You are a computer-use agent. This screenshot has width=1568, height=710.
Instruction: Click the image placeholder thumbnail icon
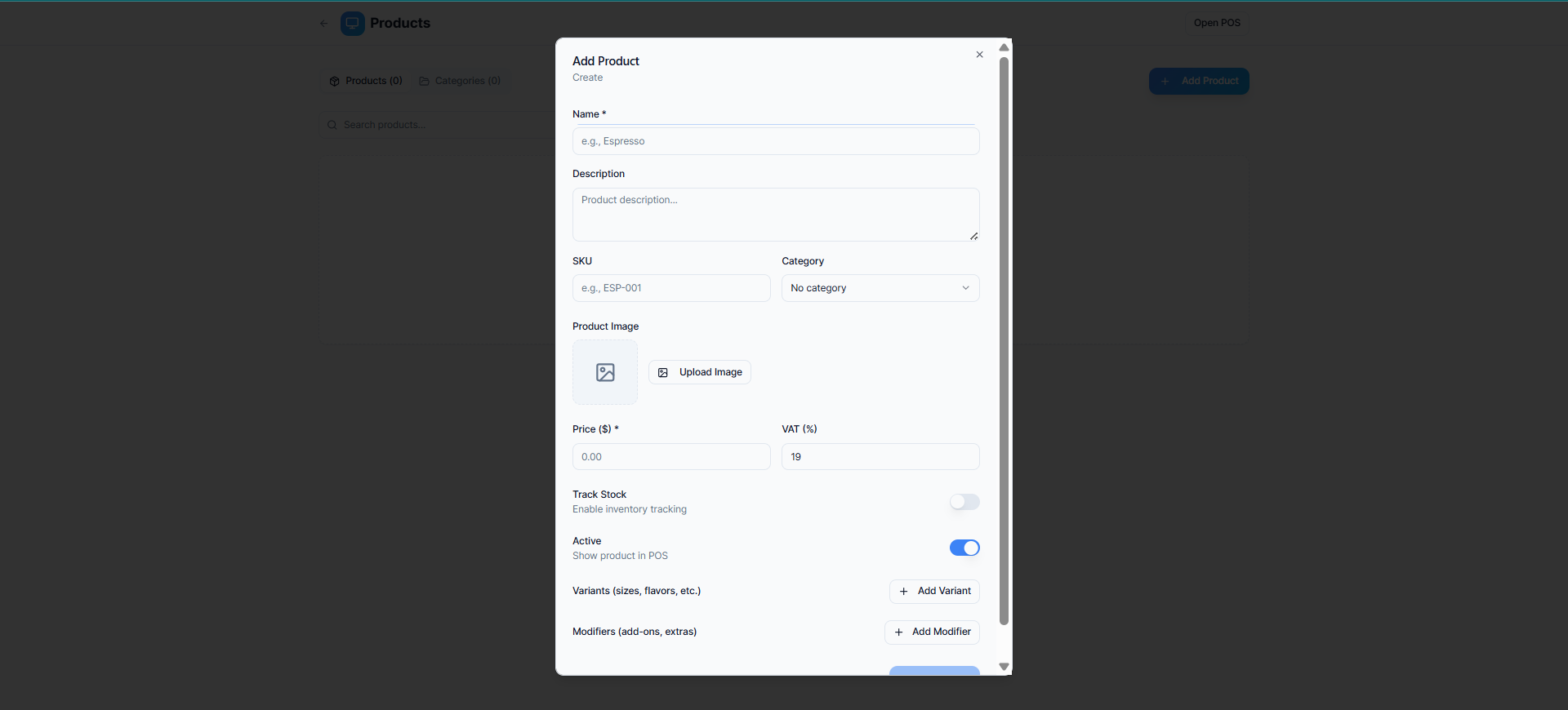pos(605,372)
